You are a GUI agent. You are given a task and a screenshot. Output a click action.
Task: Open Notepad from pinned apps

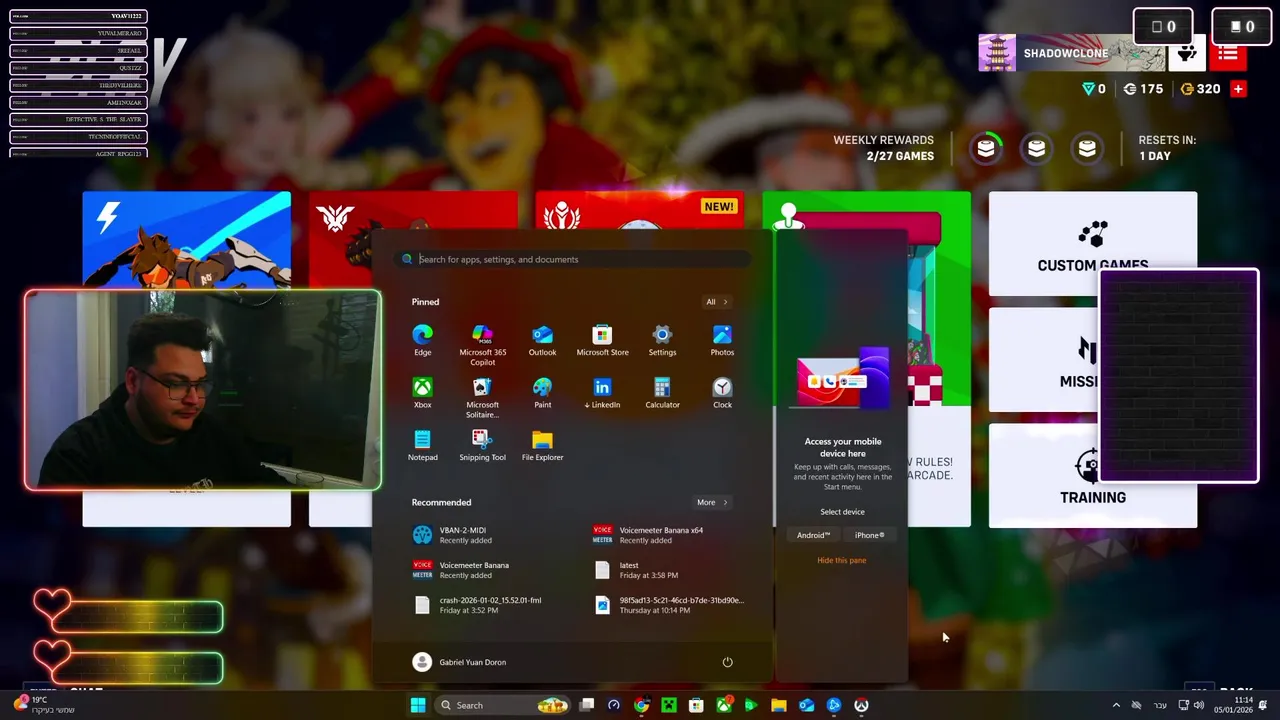pos(422,446)
